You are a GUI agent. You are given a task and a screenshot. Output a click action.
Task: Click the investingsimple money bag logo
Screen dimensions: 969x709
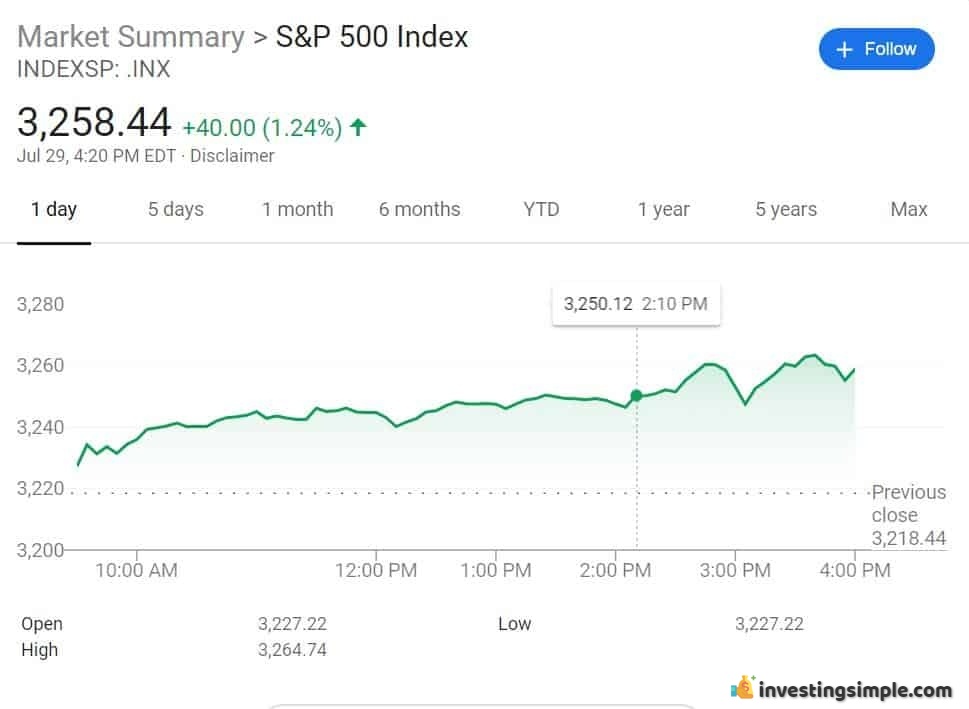pyautogui.click(x=742, y=687)
